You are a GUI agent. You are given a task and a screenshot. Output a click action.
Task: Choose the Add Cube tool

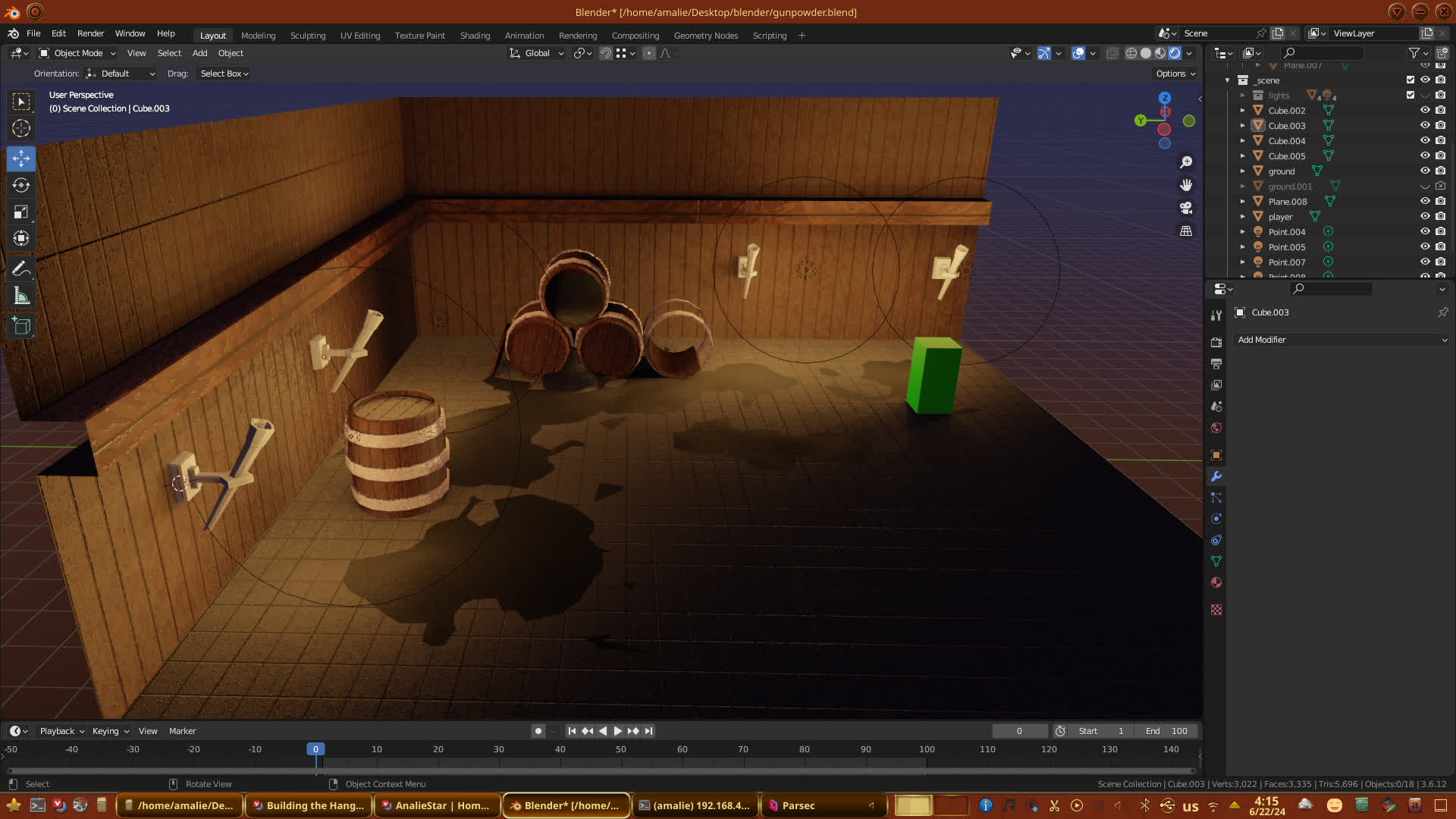coord(21,326)
